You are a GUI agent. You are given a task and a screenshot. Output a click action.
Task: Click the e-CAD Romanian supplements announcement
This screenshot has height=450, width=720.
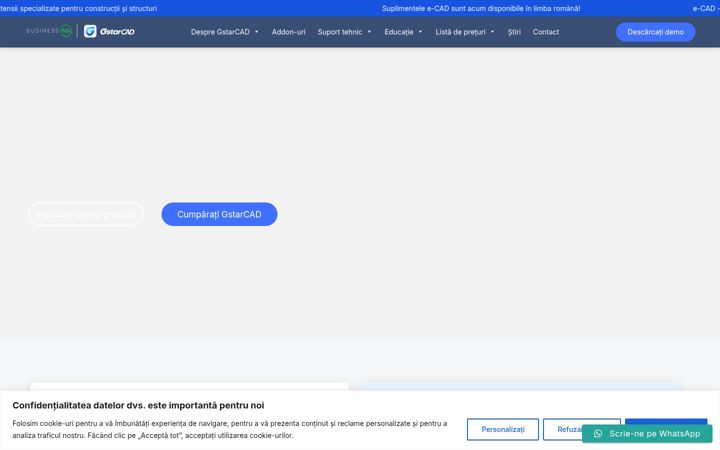point(480,8)
